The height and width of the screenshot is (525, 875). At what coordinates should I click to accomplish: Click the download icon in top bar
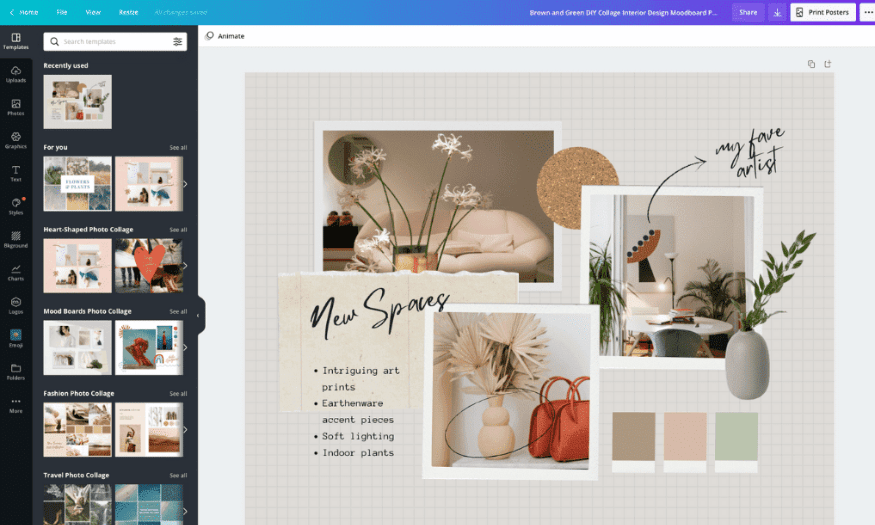point(777,12)
